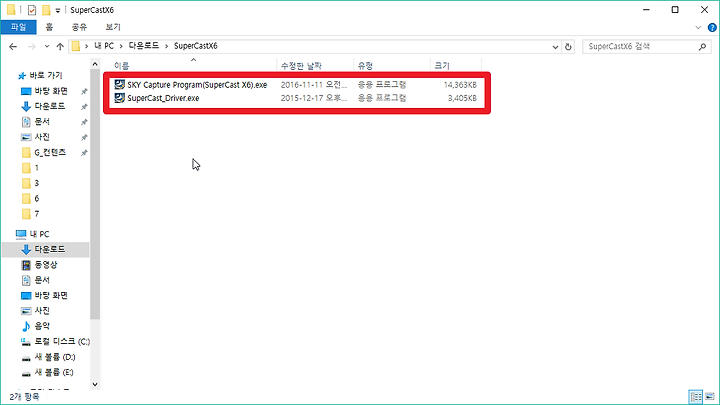The height and width of the screenshot is (405, 720).
Task: Open 바탕 화면 under quick access
Action: (51, 91)
